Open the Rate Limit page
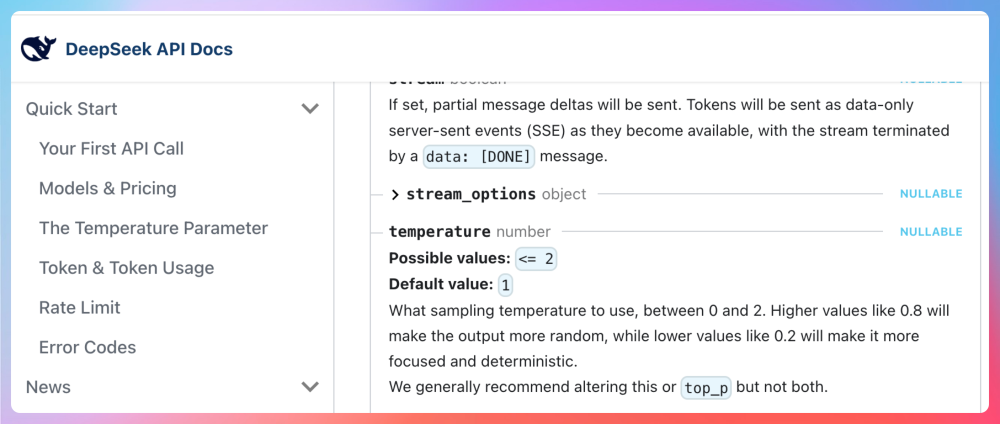This screenshot has width=1000, height=424. click(x=80, y=307)
